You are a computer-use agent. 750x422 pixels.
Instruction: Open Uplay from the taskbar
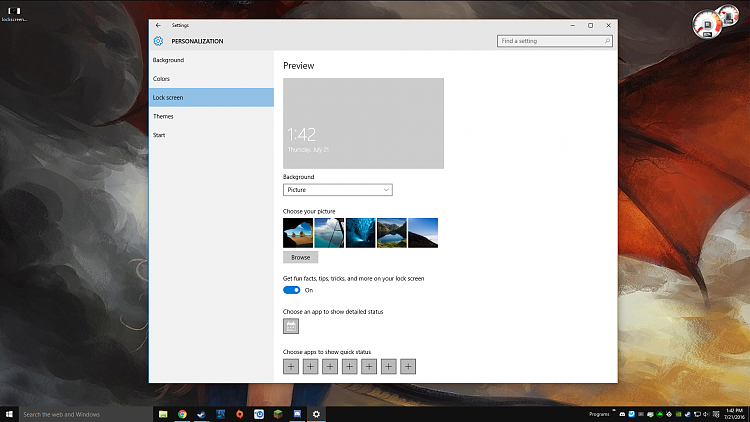point(259,414)
